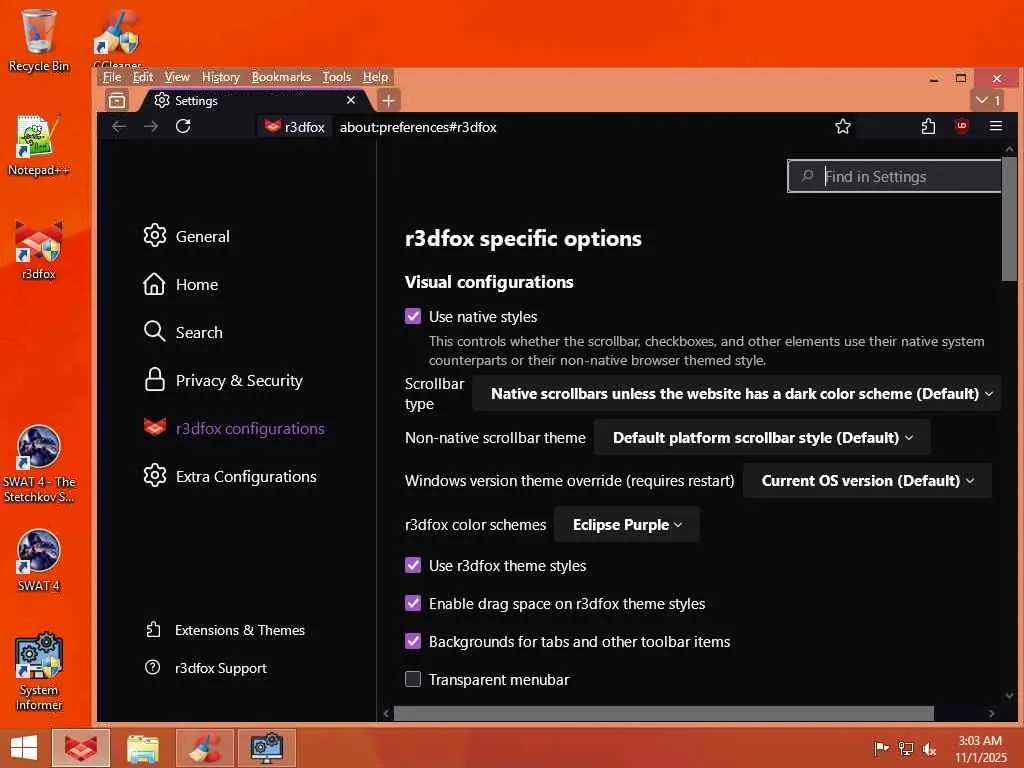
Task: Go to Search settings category
Action: (183, 332)
